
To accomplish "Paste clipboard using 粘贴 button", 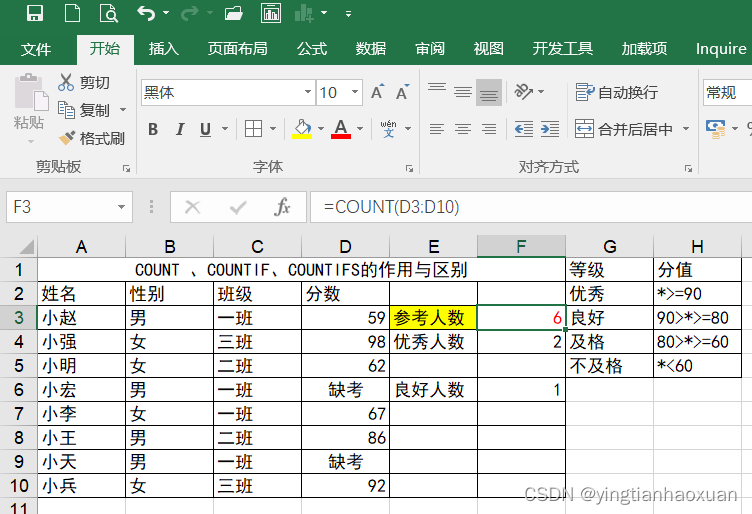I will tap(29, 122).
